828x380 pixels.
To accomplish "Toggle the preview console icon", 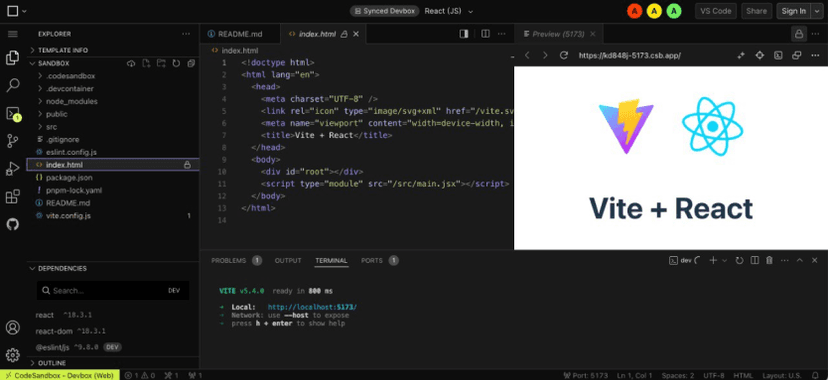I will (x=778, y=55).
